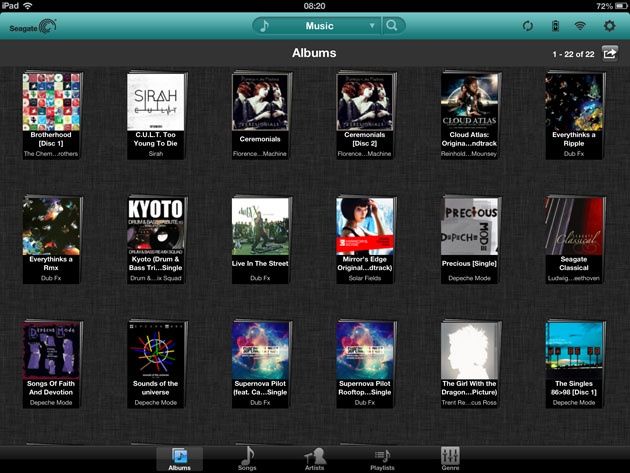Click the music note icon in header

point(264,26)
